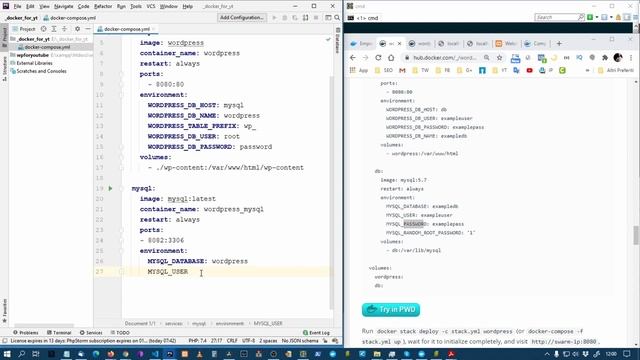Click mysql breadcrumb in editor footer
Image resolution: width=640 pixels, height=360 pixels.
pos(199,323)
